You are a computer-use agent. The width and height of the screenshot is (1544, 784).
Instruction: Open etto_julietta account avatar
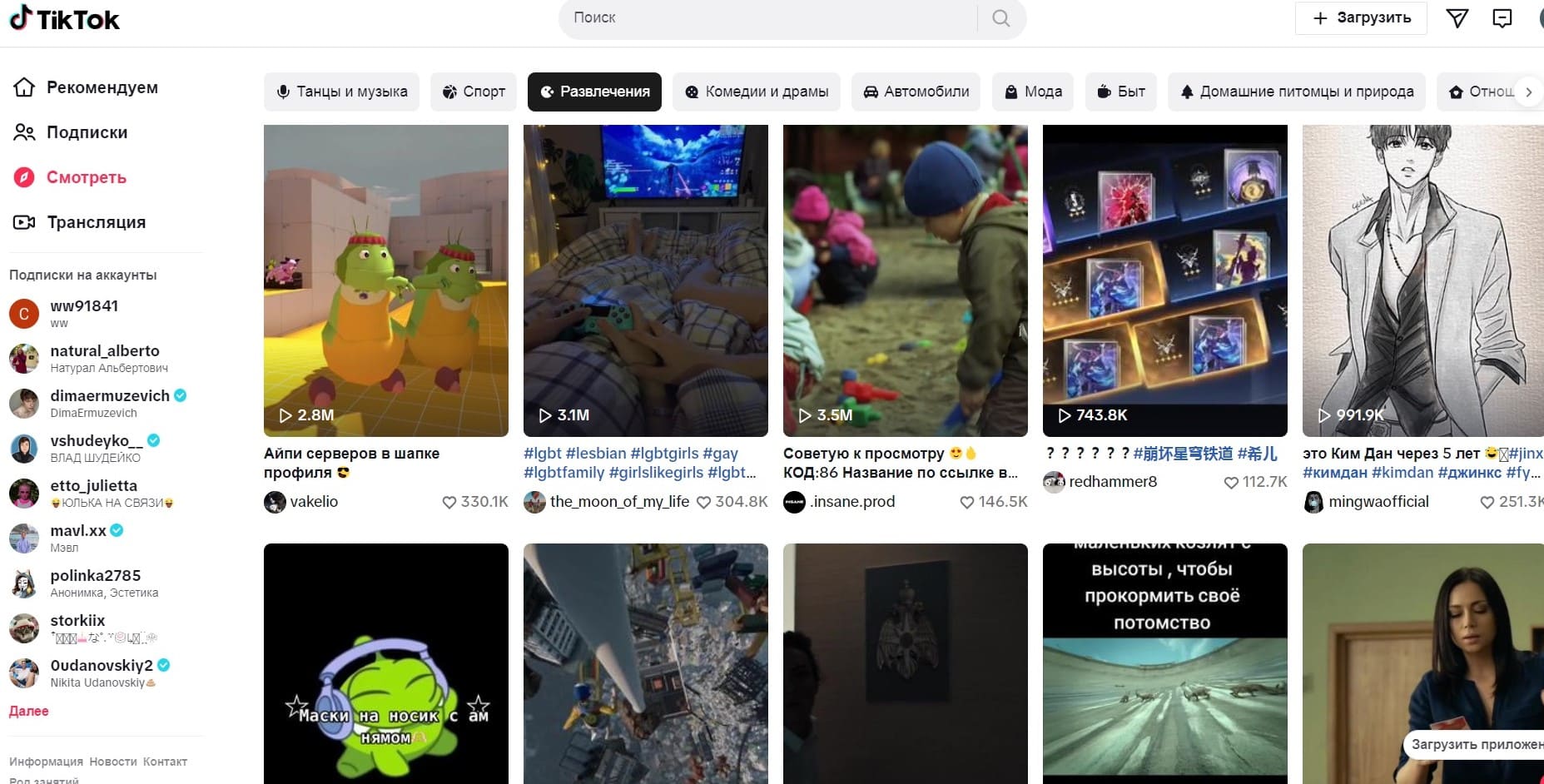[x=24, y=494]
